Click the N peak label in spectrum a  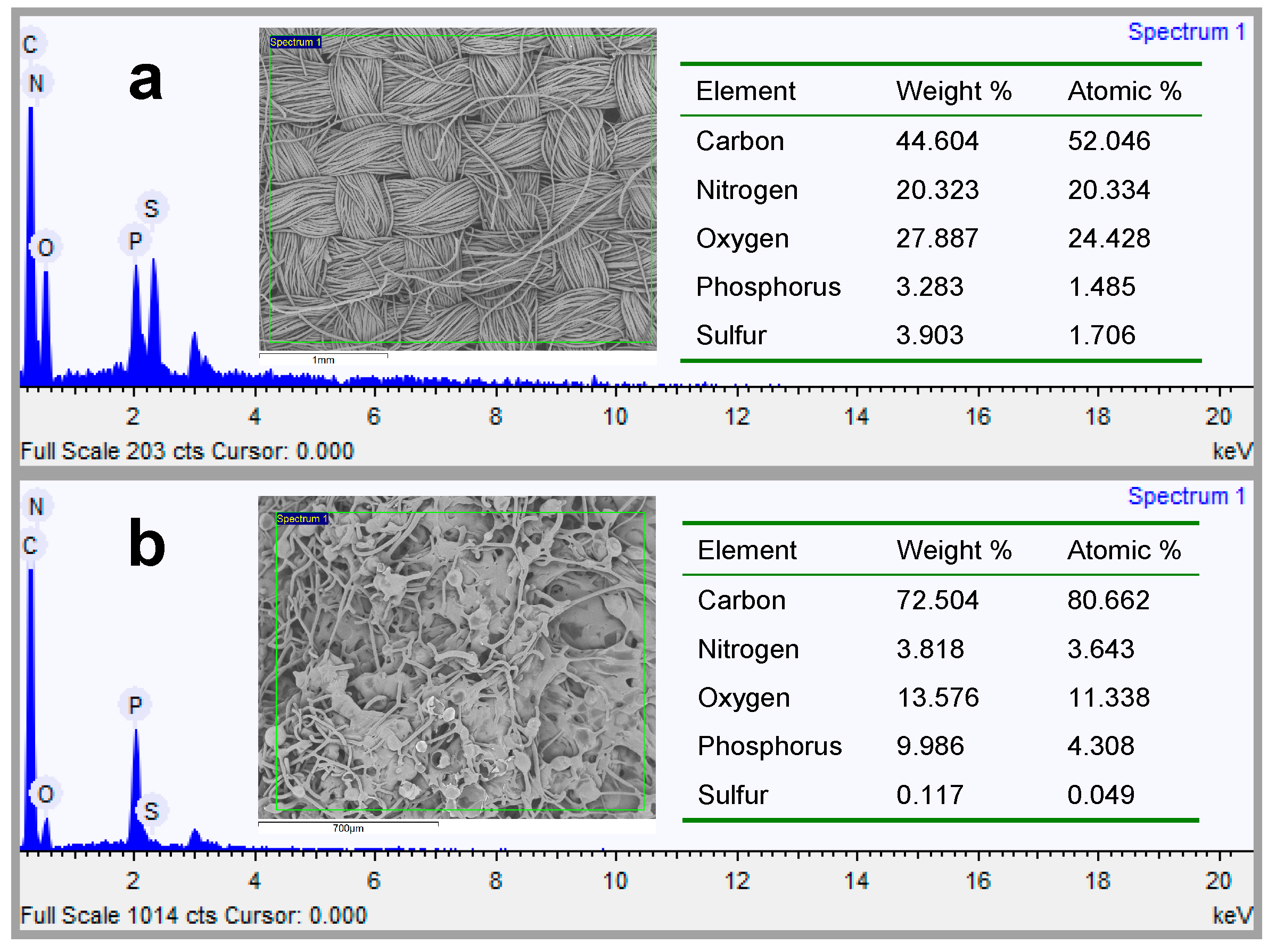click(36, 84)
